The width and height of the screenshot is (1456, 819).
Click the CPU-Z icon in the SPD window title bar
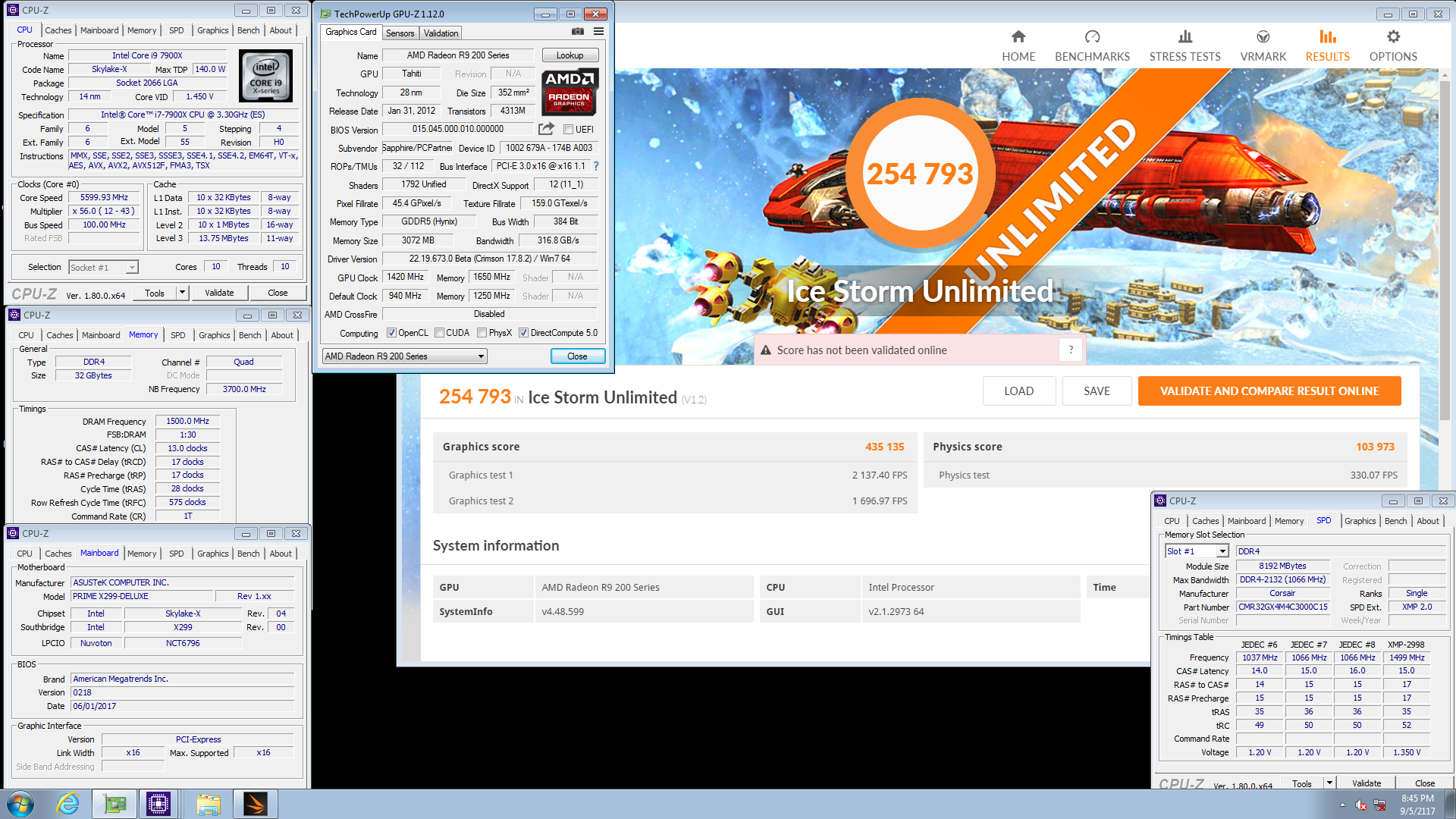point(1160,500)
